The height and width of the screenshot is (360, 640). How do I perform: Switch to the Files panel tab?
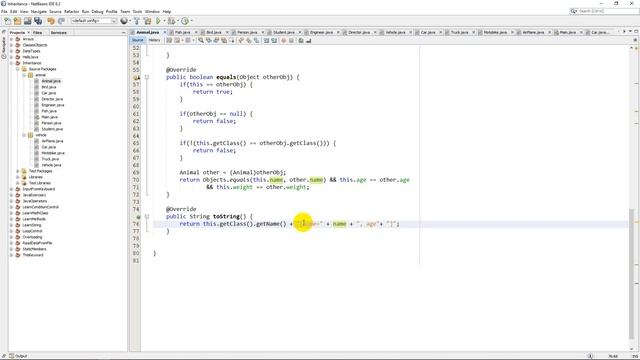[38, 33]
